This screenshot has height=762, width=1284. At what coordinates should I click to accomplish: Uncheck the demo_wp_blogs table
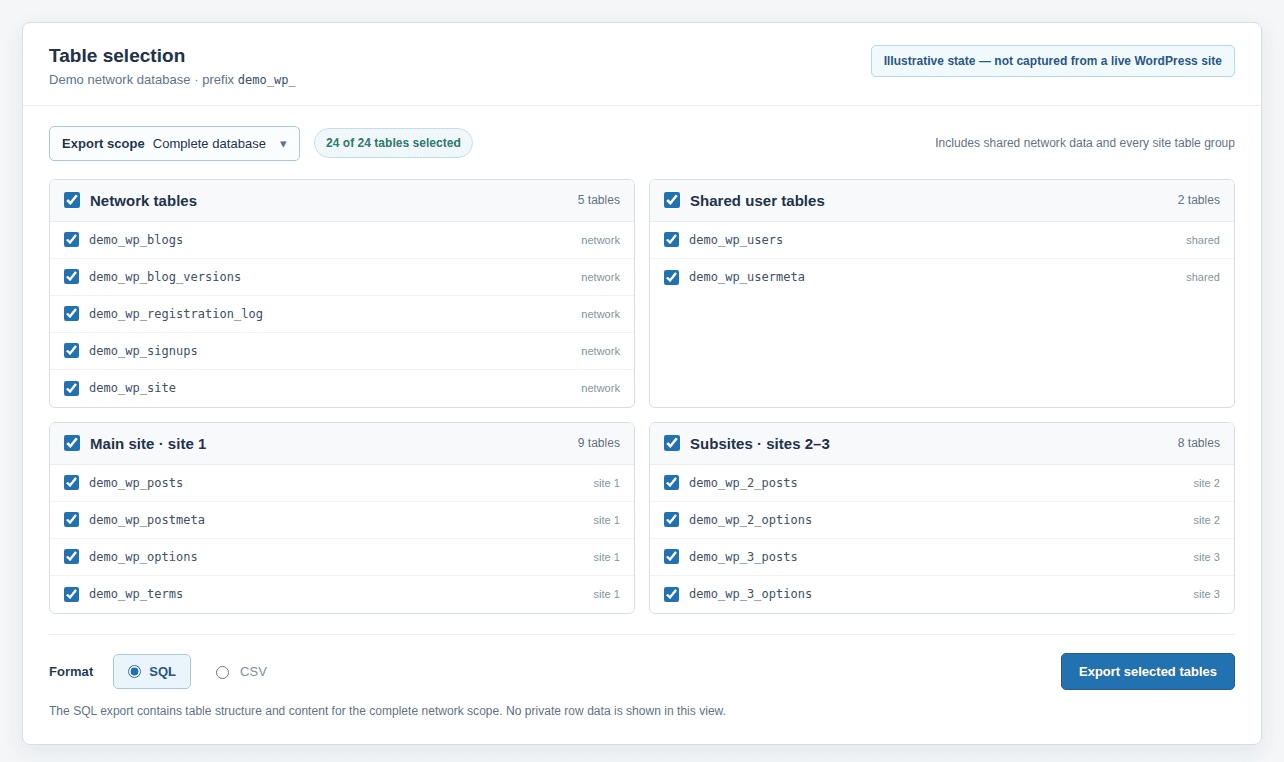coord(71,240)
